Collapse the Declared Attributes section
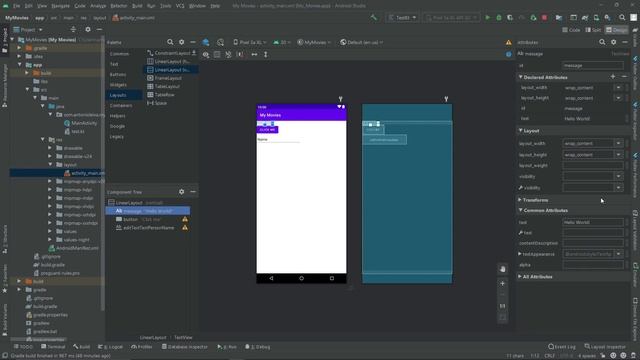 click(520, 77)
